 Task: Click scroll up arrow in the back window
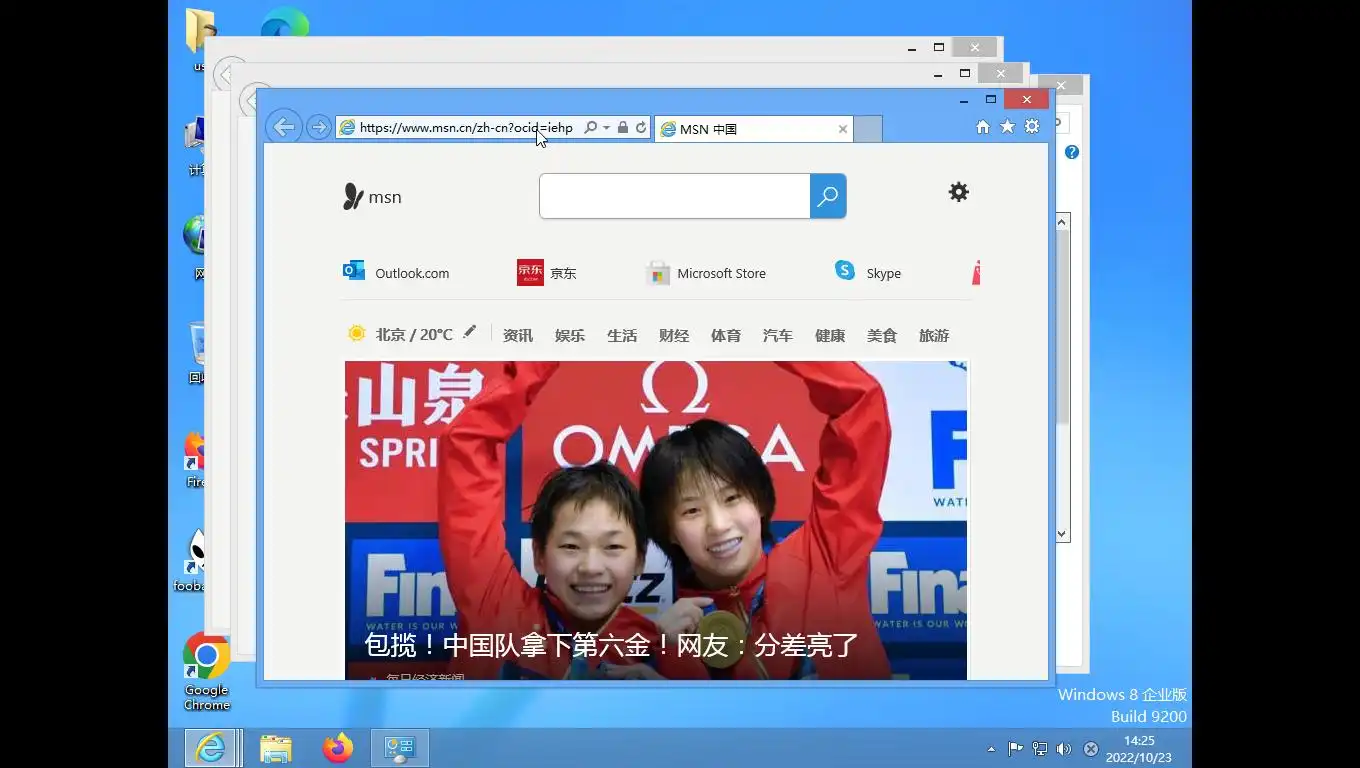coord(1062,221)
